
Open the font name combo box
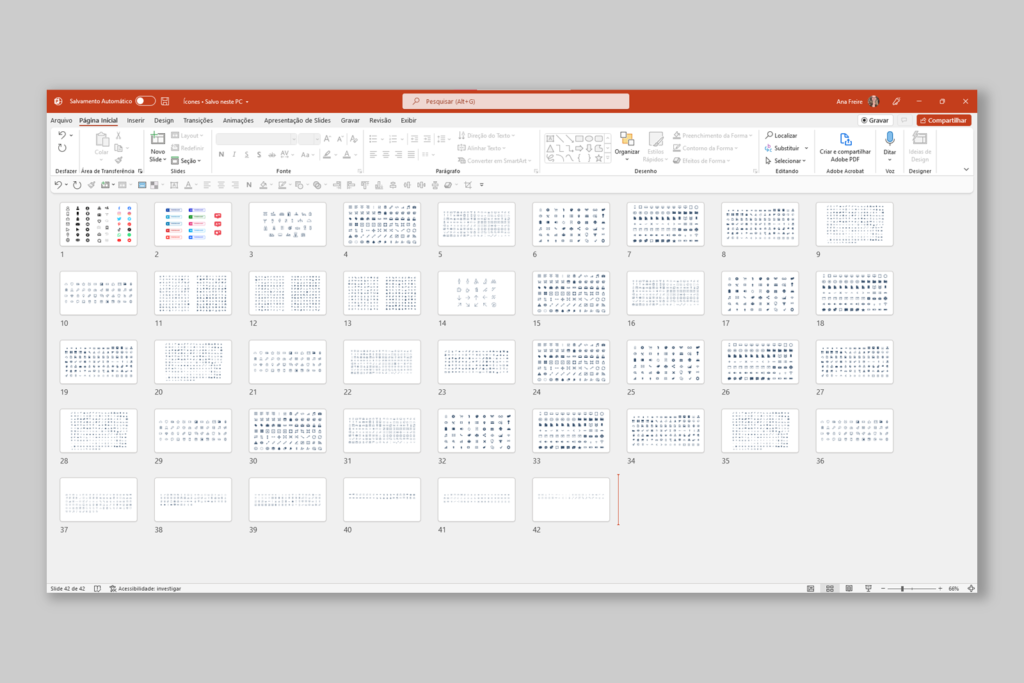click(256, 139)
